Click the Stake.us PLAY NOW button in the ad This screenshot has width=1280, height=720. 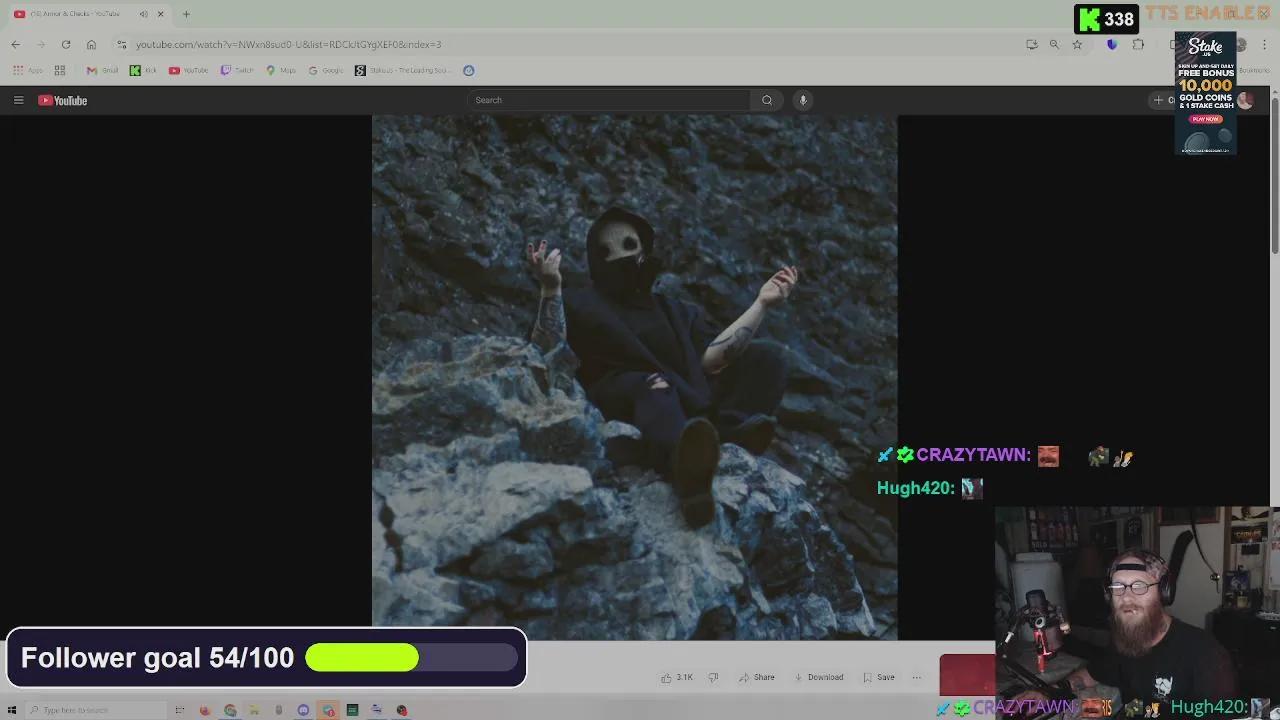(x=1205, y=119)
